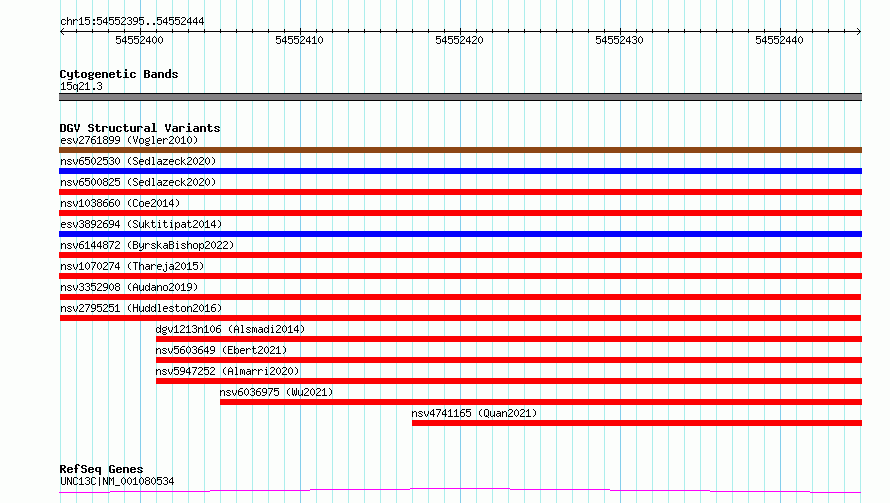Click the red nsv6144872 variant bar
890x503 pixels.
[460, 255]
